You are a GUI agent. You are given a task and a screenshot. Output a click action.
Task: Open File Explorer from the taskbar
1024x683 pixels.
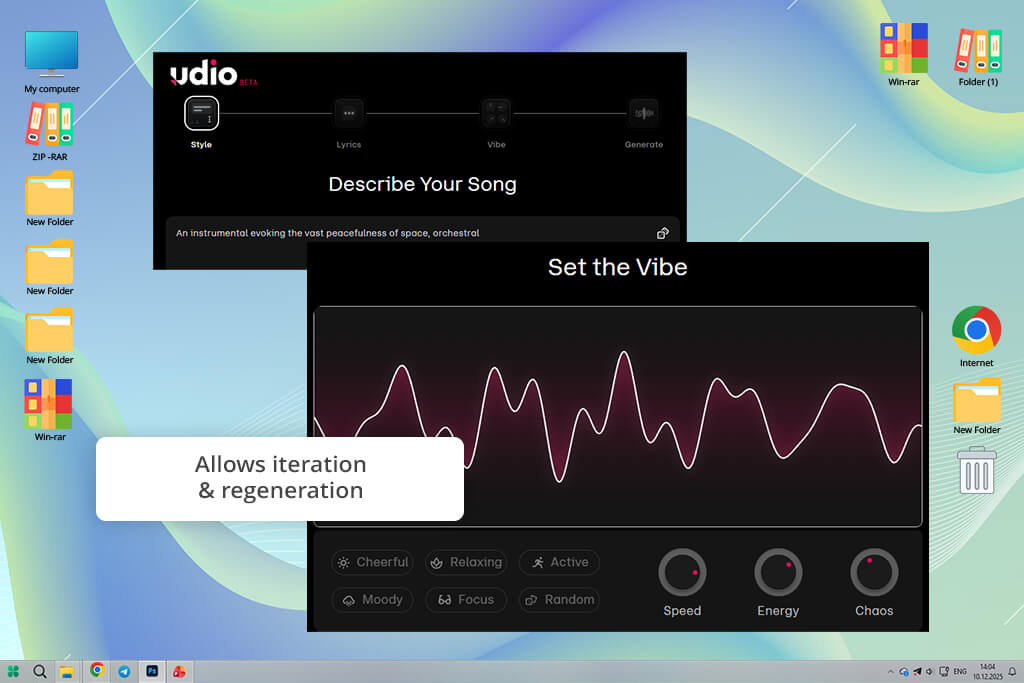[x=67, y=671]
